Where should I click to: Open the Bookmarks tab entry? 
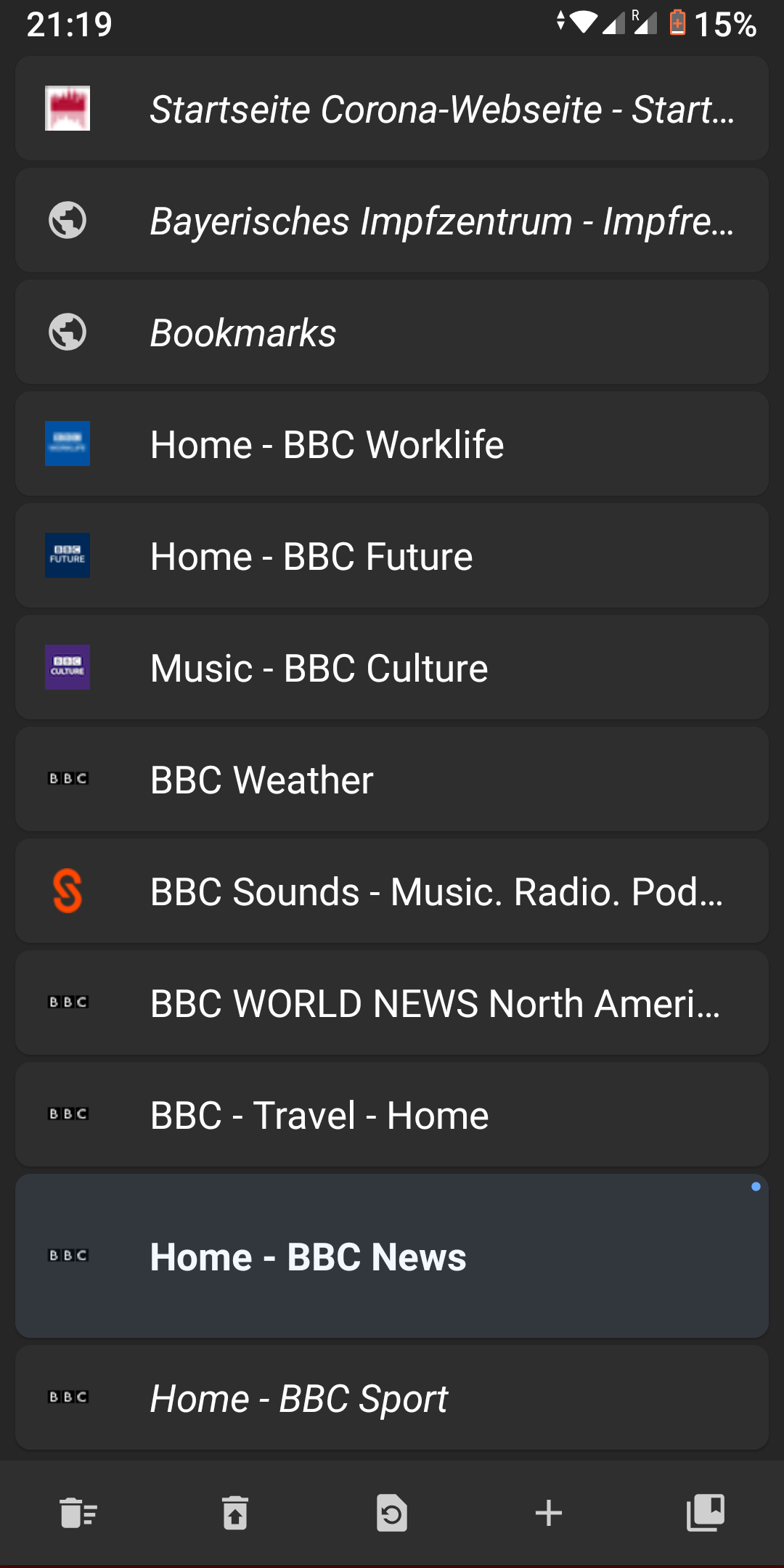click(x=392, y=332)
